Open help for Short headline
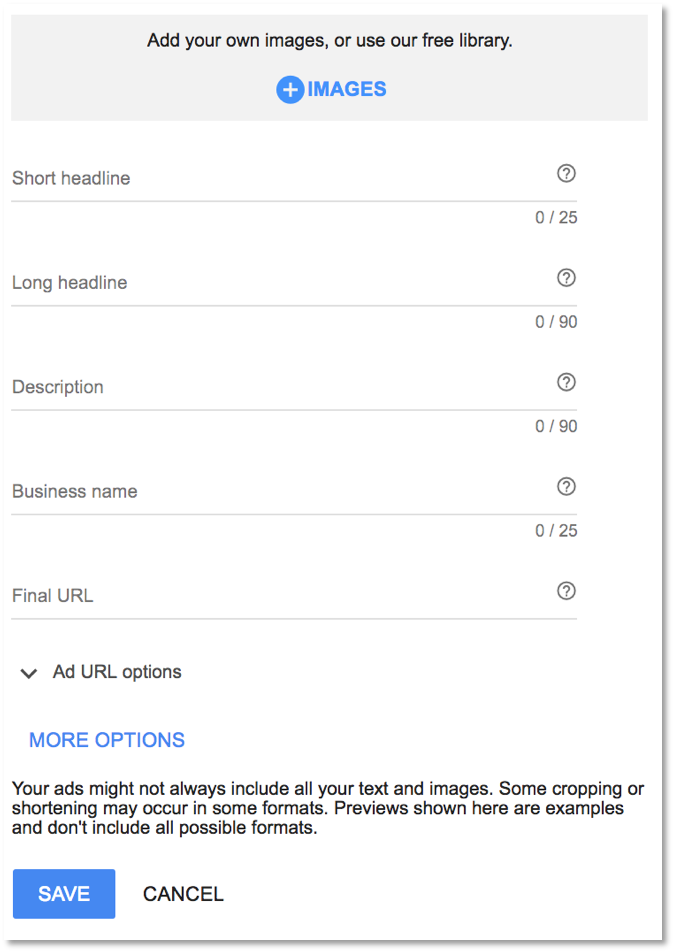 [566, 174]
